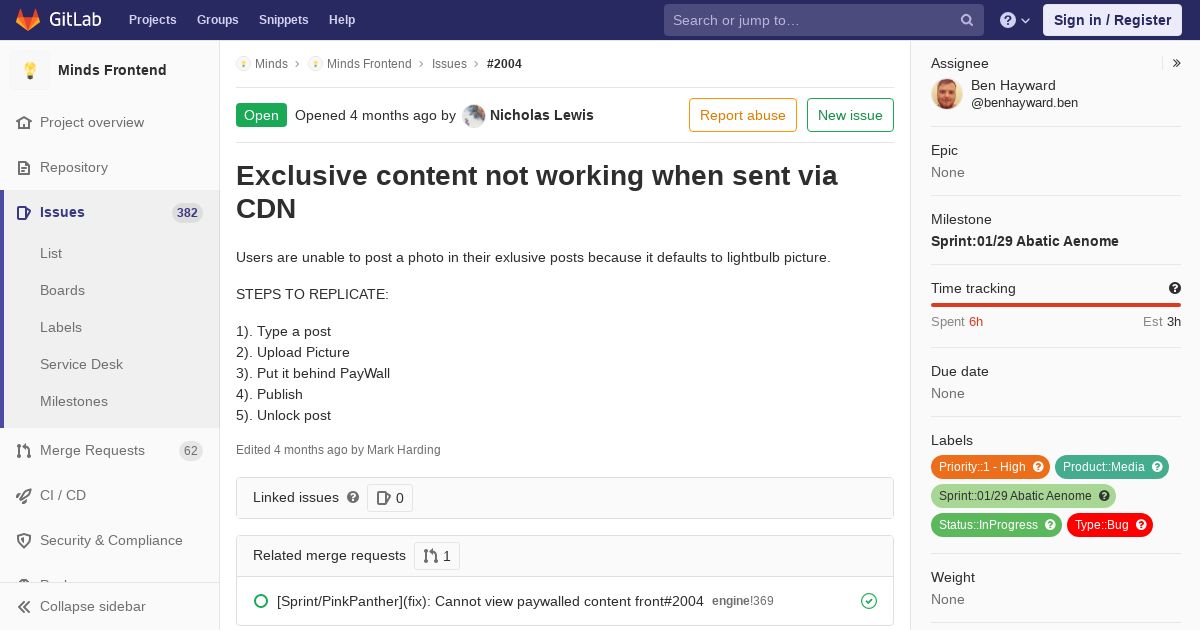Click the search magnifier icon
The width and height of the screenshot is (1200, 630).
(967, 20)
